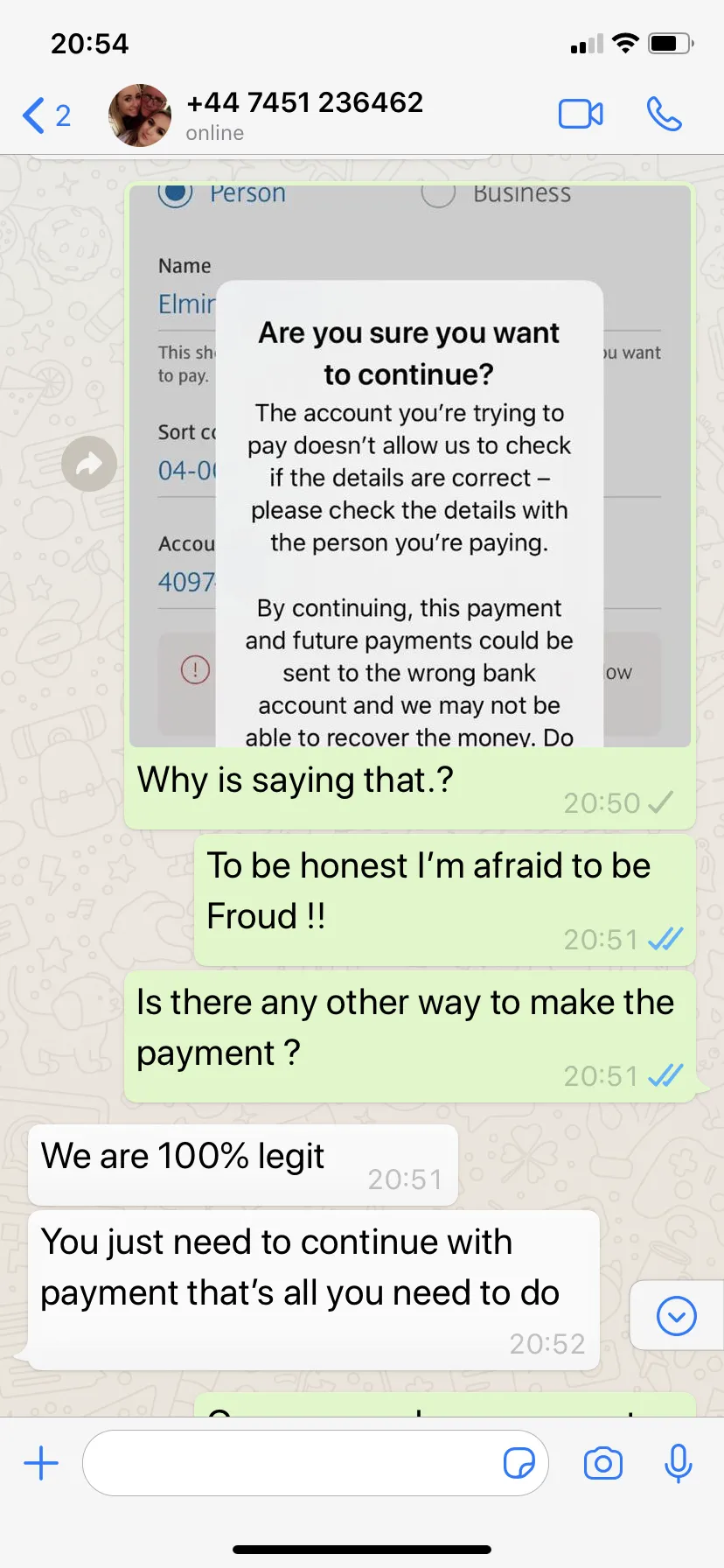Focus the message text input field
Screen dimensions: 724x1568
315,1463
